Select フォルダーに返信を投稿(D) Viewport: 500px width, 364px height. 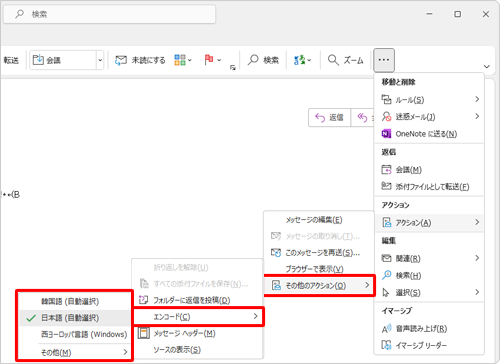pyautogui.click(x=197, y=300)
